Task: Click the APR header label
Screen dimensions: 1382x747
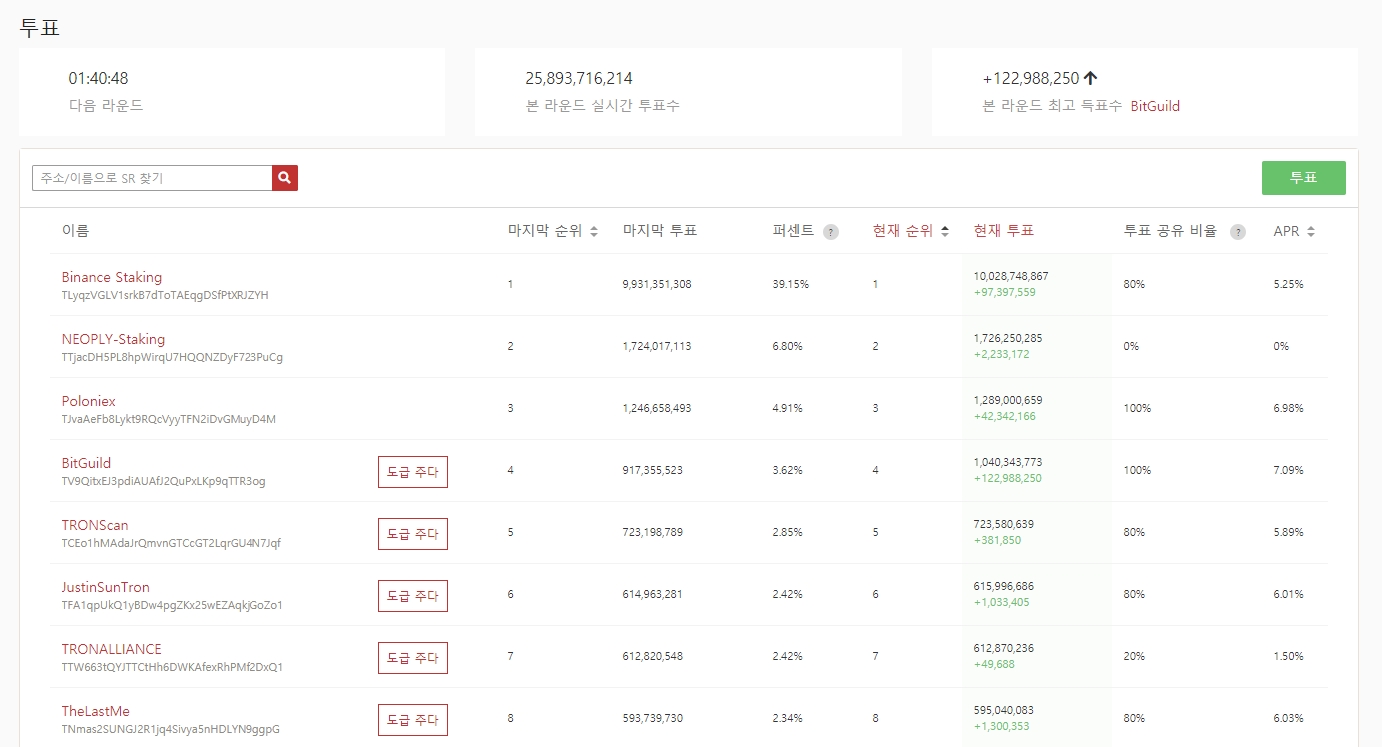Action: pos(1286,231)
